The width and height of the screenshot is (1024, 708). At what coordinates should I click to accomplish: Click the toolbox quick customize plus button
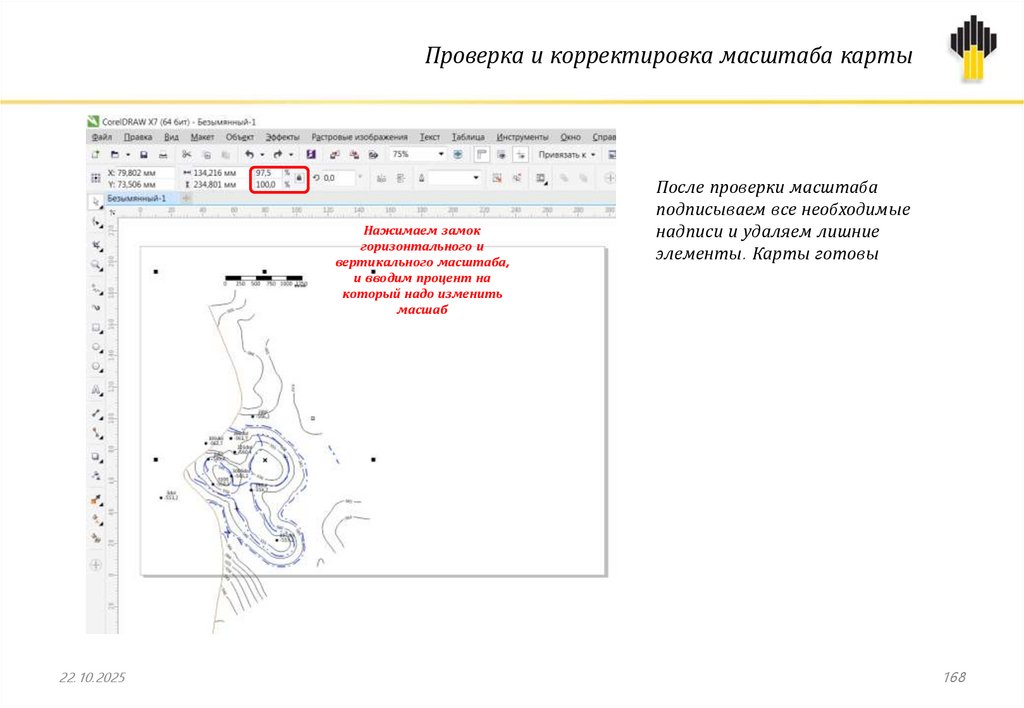pos(96,565)
